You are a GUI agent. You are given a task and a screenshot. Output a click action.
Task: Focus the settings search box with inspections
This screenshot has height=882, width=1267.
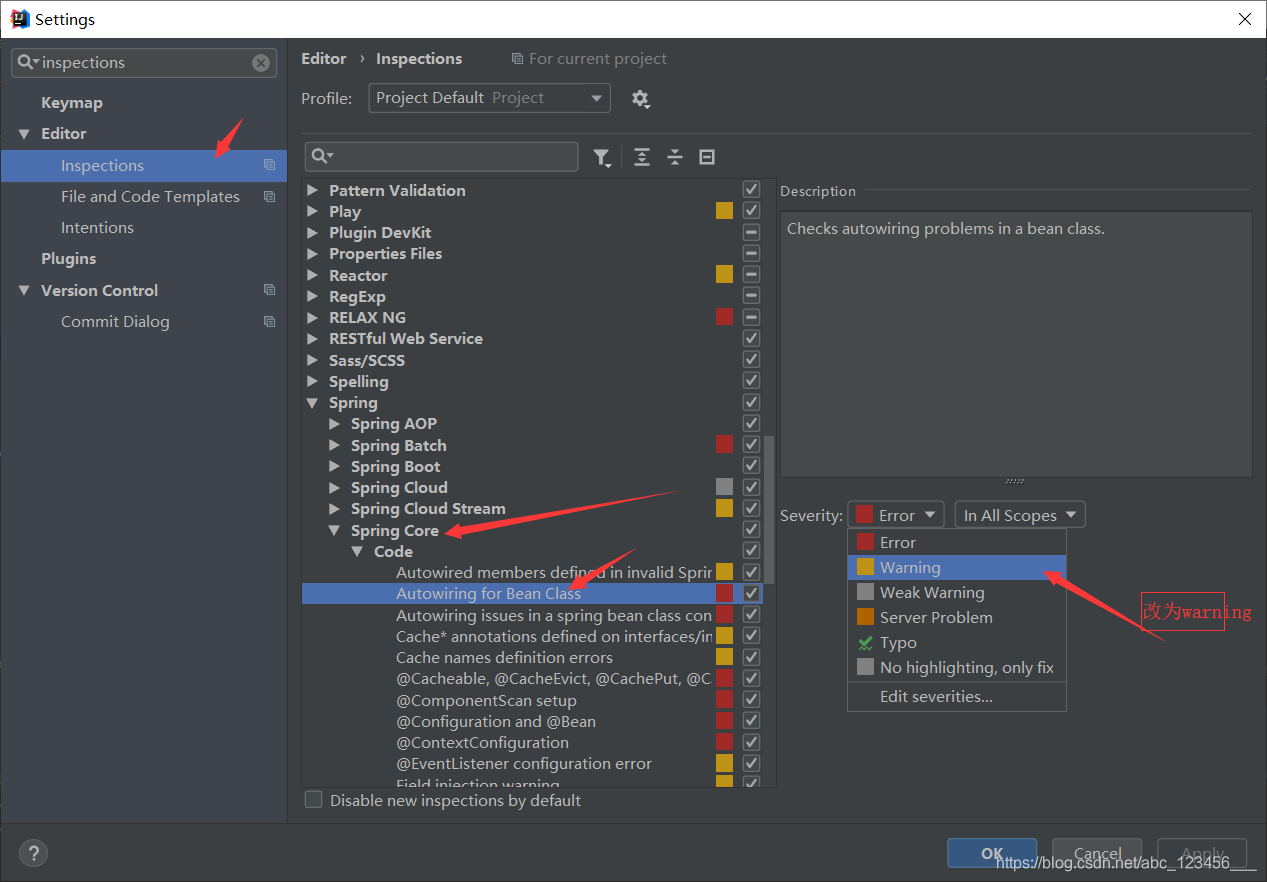pyautogui.click(x=144, y=63)
